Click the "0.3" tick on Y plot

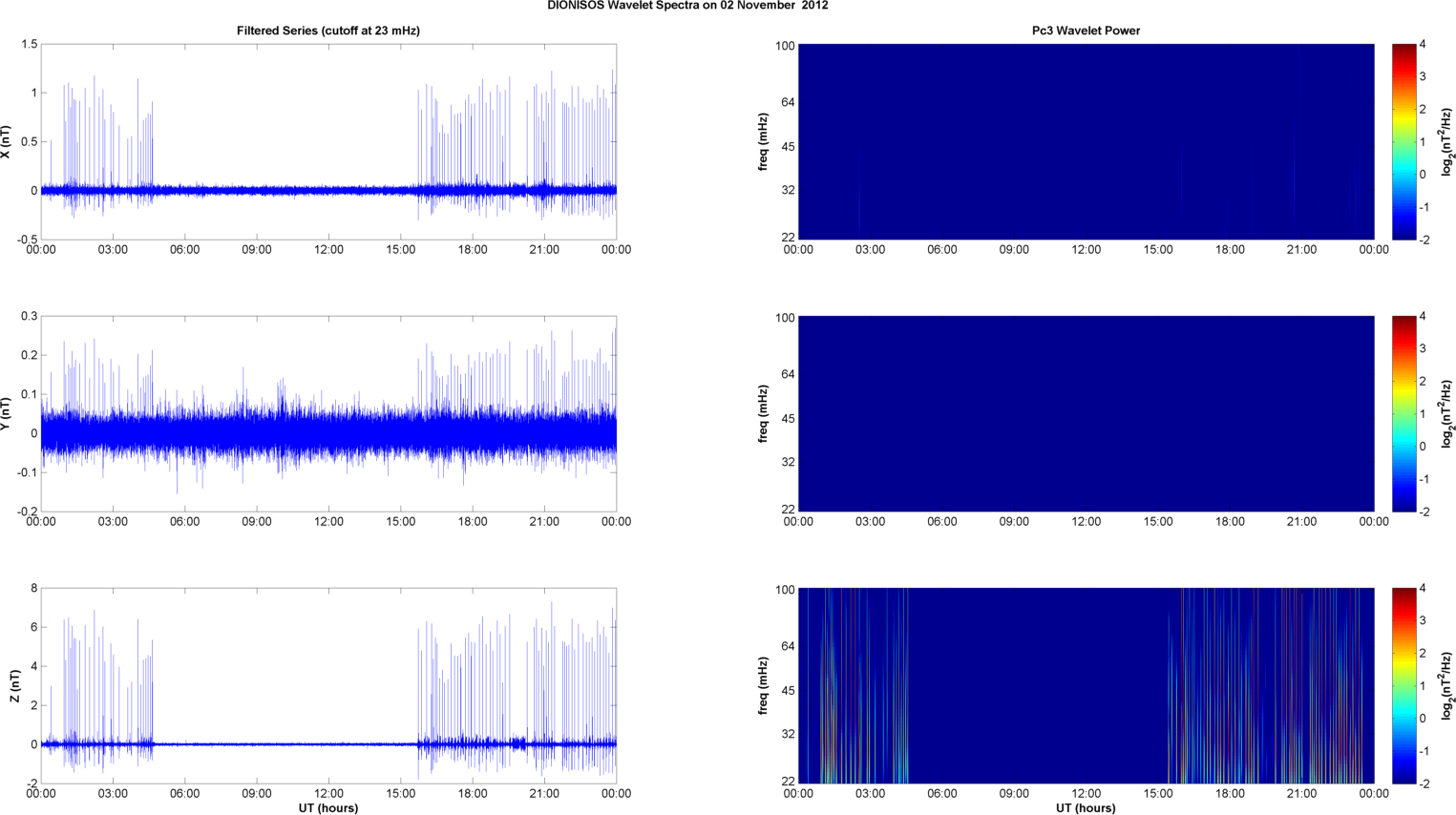pos(29,317)
